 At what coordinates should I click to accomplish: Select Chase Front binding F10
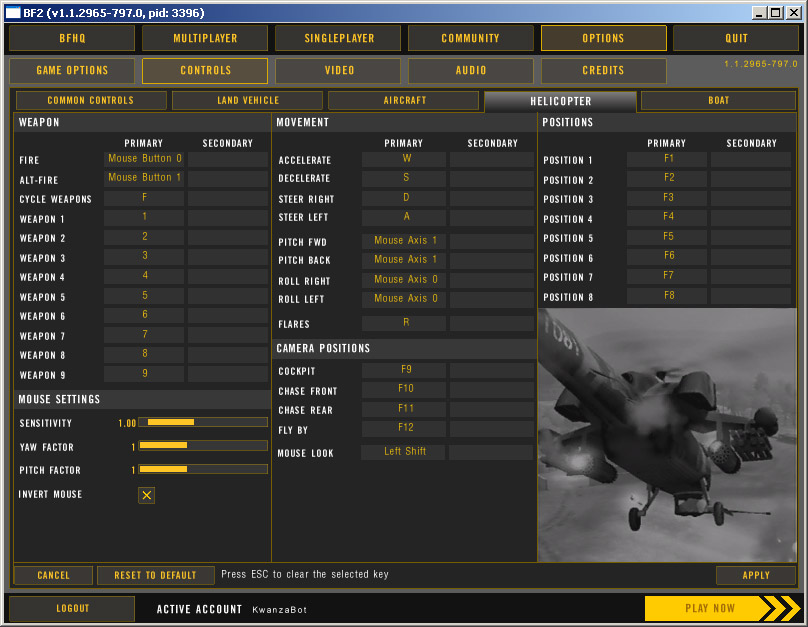coord(404,389)
